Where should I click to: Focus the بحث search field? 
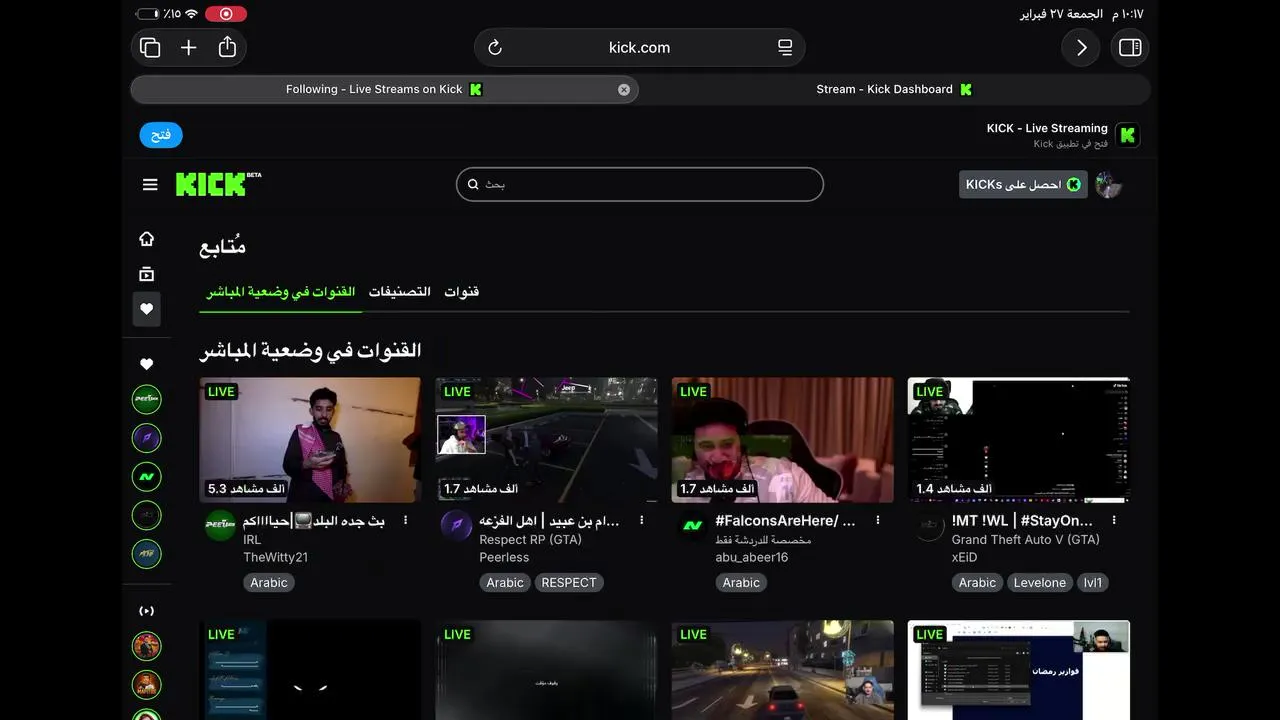[640, 184]
